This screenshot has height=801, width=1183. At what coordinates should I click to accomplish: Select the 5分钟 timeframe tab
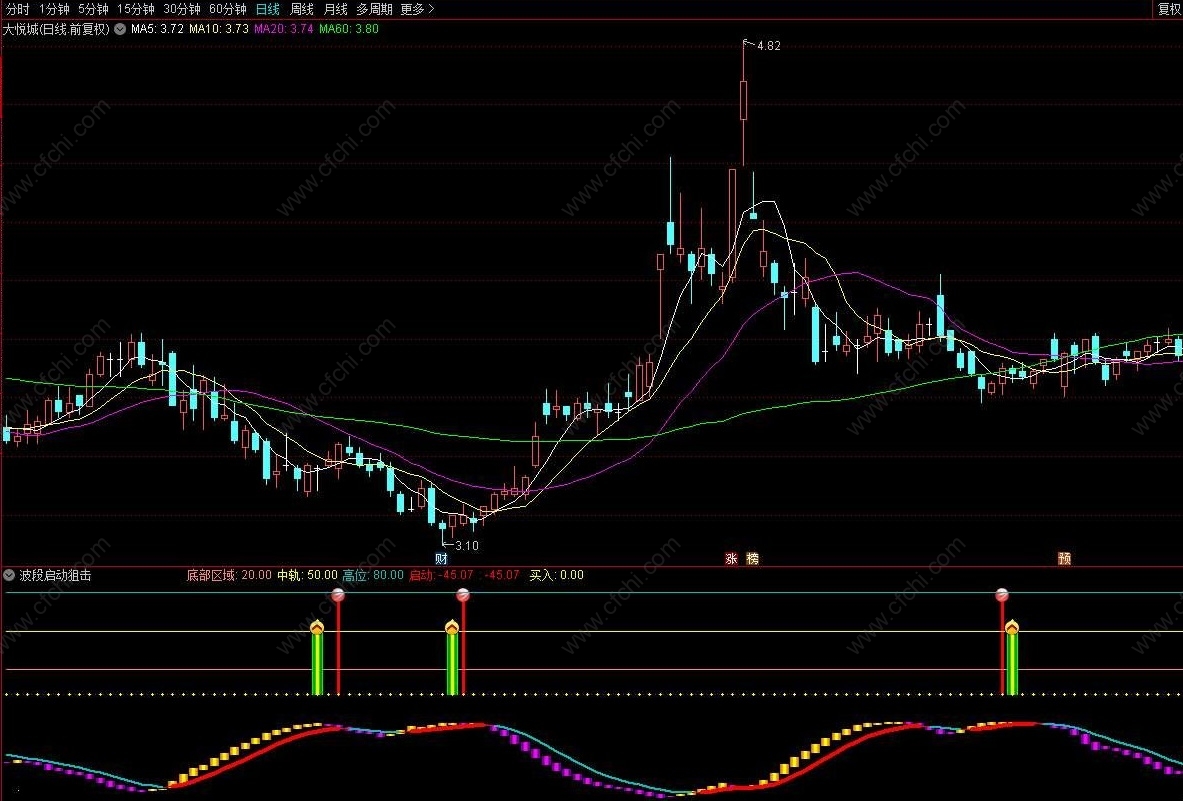click(x=94, y=9)
